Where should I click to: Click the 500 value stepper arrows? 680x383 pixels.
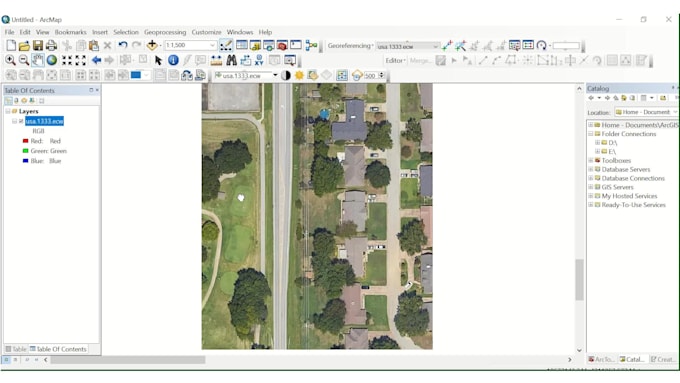click(382, 75)
